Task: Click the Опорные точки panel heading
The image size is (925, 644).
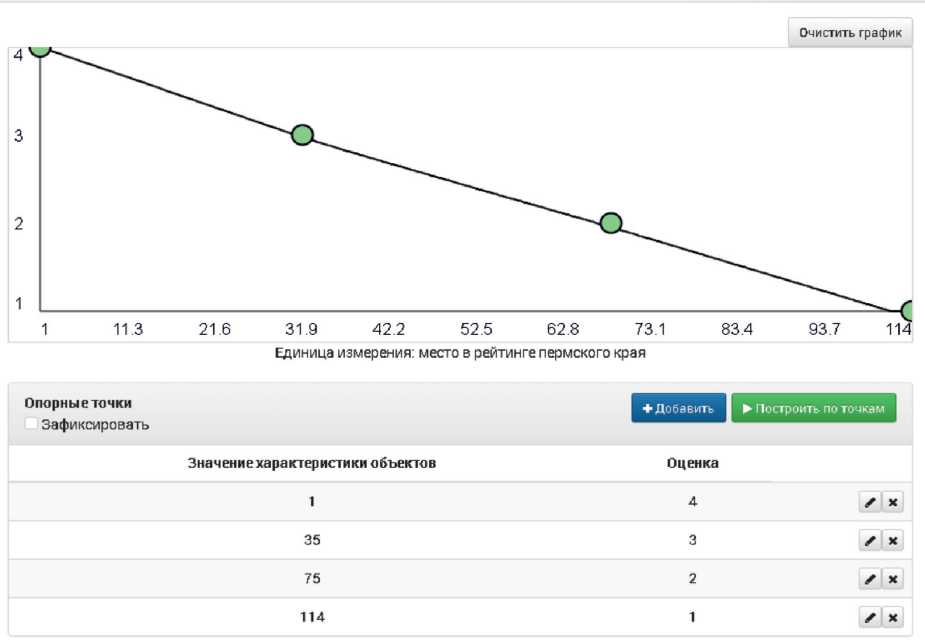Action: coord(78,403)
